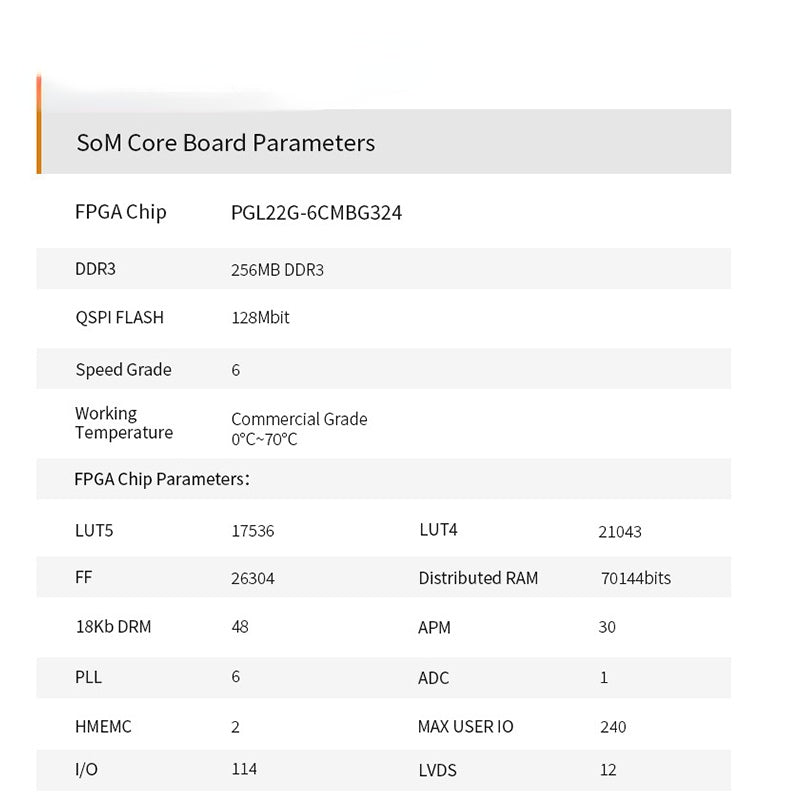Click the Working Temperature label
Viewport: 800px width, 800px height.
[123, 423]
